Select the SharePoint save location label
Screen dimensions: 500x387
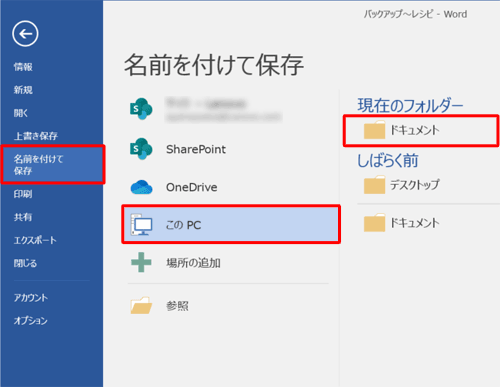coord(196,149)
